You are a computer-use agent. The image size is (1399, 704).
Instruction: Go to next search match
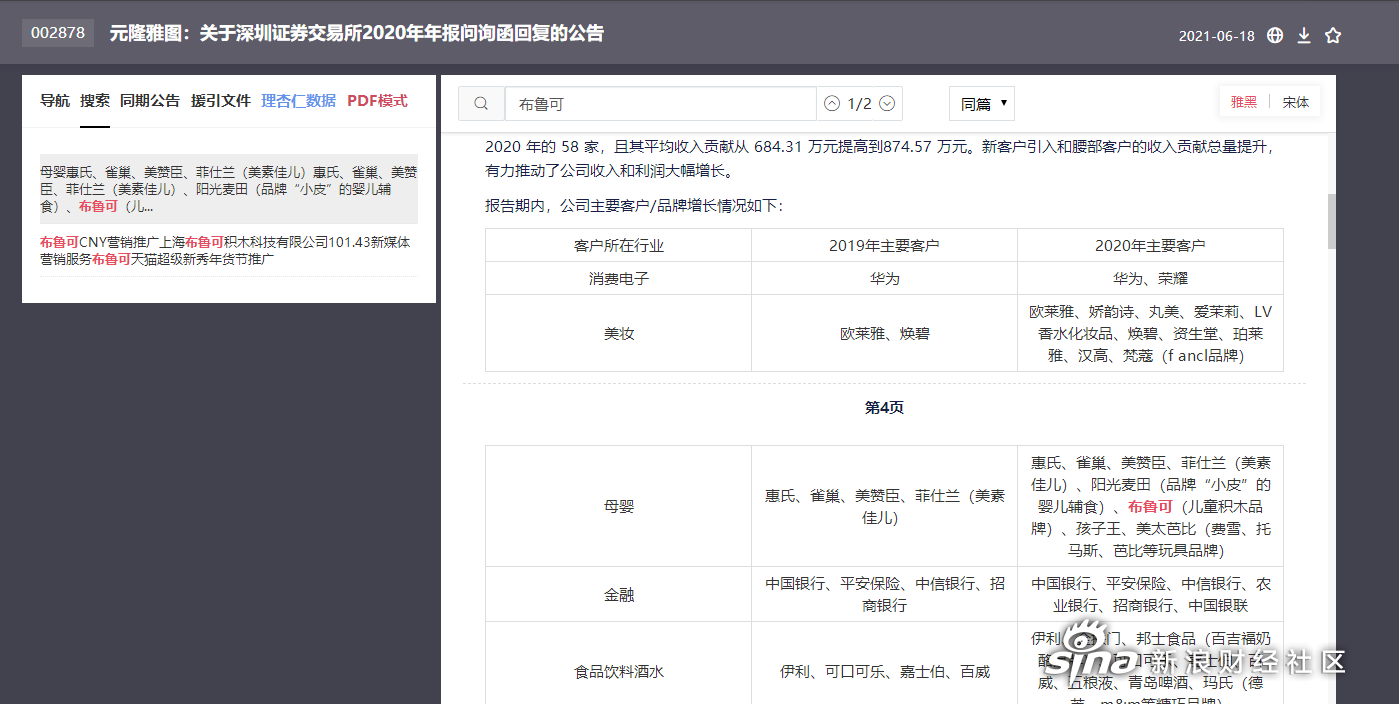coord(886,104)
